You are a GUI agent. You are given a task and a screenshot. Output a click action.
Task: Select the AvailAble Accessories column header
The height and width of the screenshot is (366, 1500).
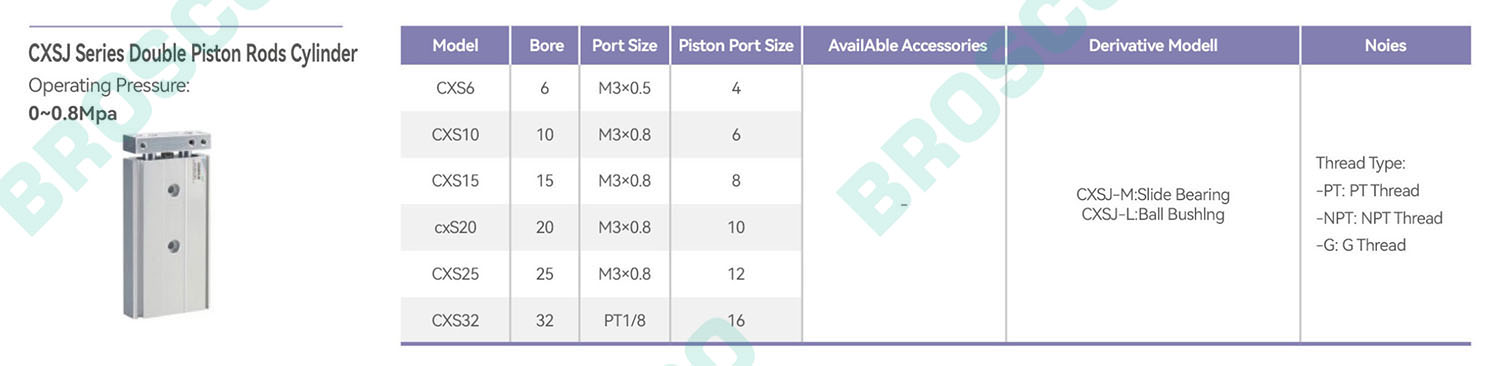907,45
